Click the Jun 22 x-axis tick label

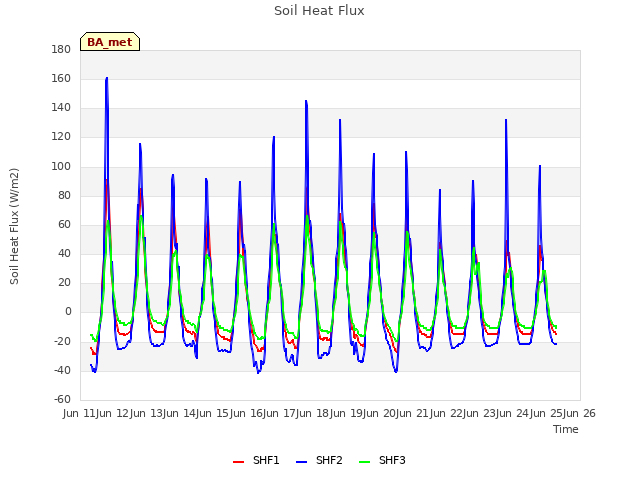[x=447, y=413]
